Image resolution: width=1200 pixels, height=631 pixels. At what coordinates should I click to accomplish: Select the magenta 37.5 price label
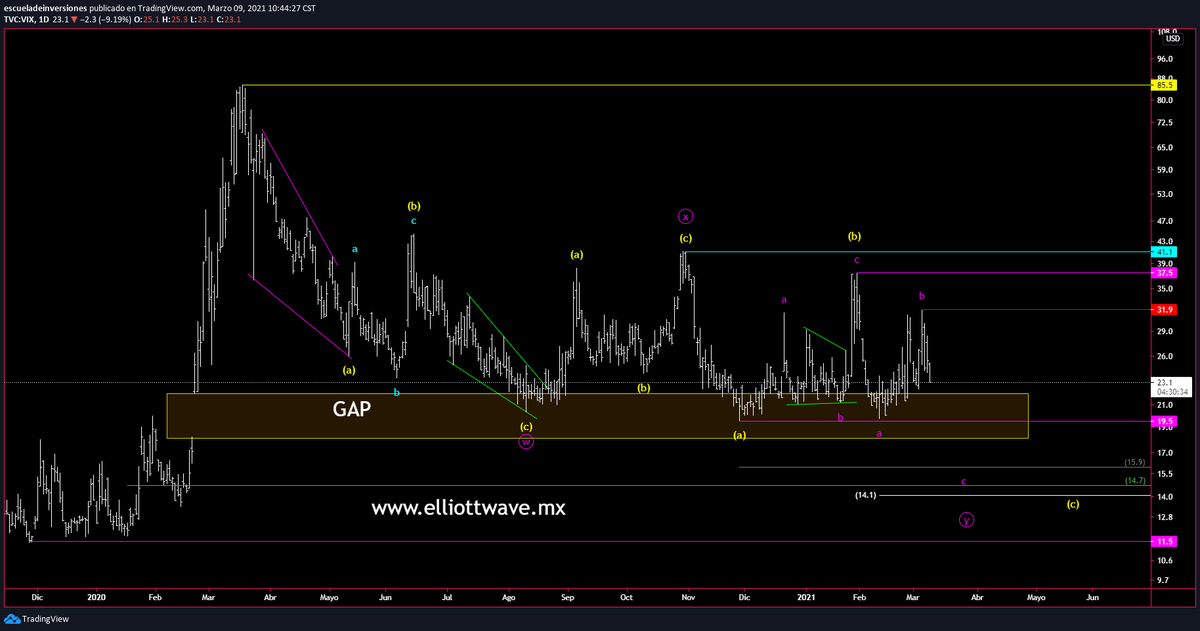click(1164, 272)
